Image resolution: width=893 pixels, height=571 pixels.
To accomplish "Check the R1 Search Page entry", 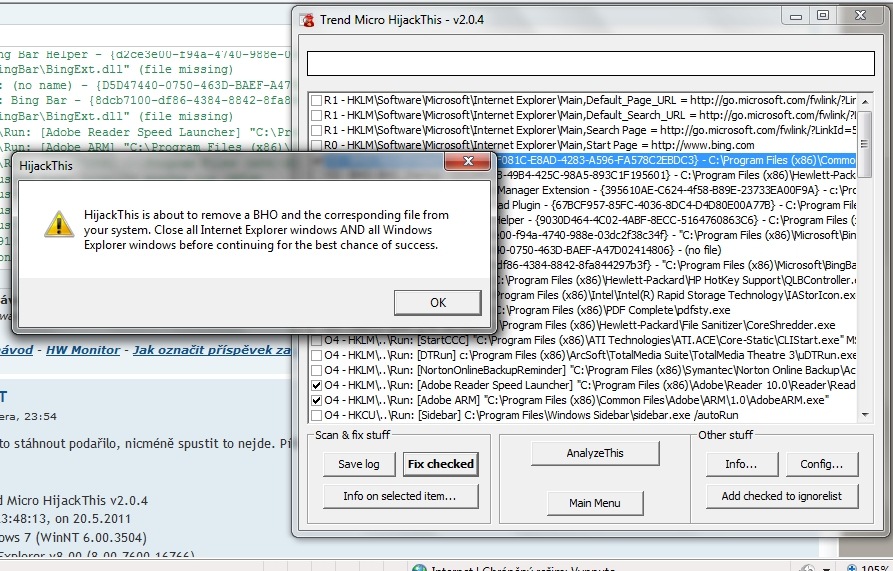I will (x=316, y=130).
